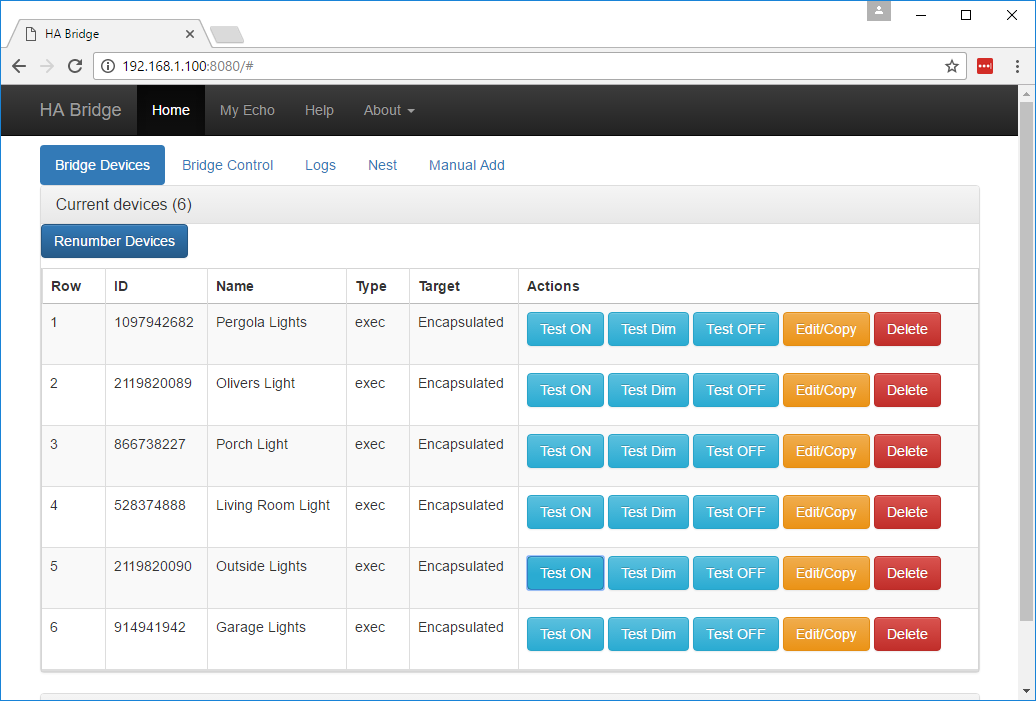
Task: Edit/Copy the Olivers Light device
Action: point(826,390)
